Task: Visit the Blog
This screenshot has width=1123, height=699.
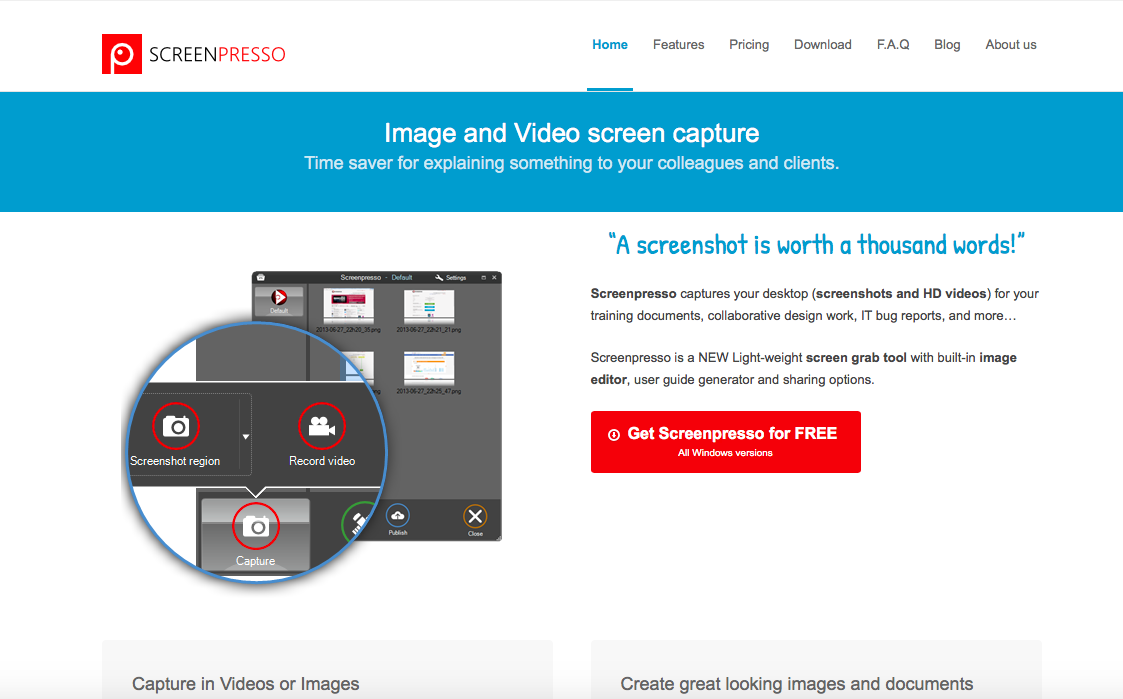Action: click(x=947, y=44)
